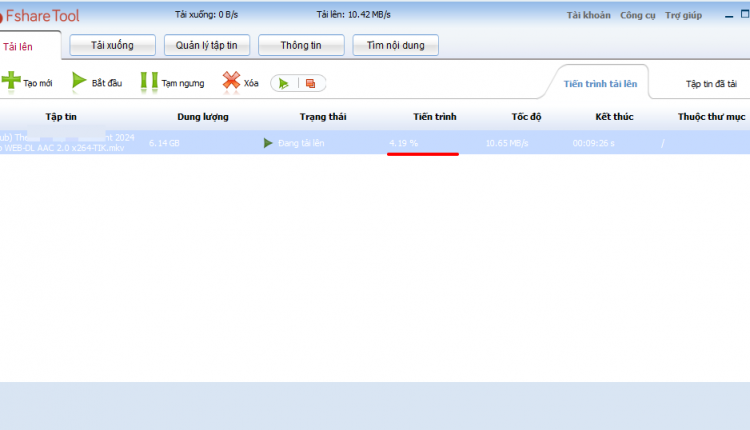Click the Fshare Tool logo
The width and height of the screenshot is (750, 430).
coord(39,16)
